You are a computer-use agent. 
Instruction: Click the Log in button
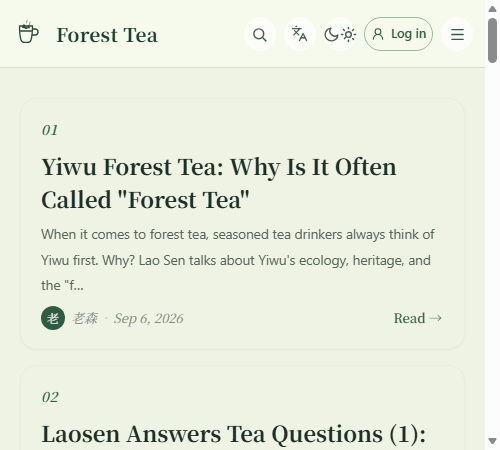(x=399, y=34)
